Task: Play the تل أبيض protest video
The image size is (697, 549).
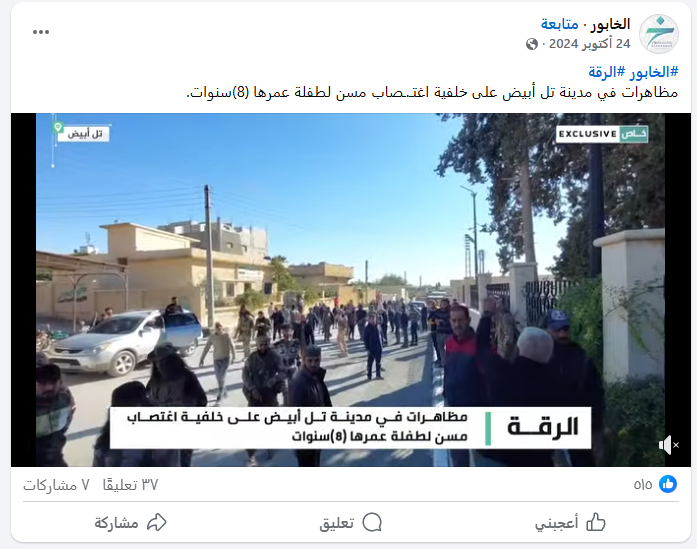Action: pyautogui.click(x=351, y=289)
